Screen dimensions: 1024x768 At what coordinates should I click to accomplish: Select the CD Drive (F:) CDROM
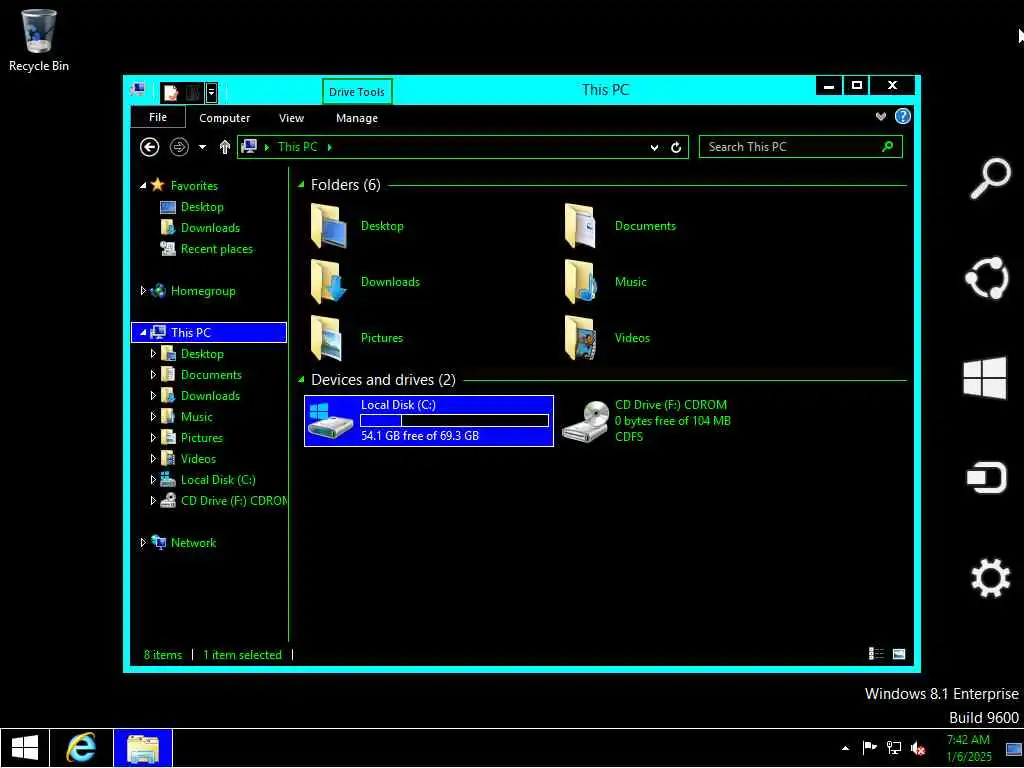click(647, 421)
